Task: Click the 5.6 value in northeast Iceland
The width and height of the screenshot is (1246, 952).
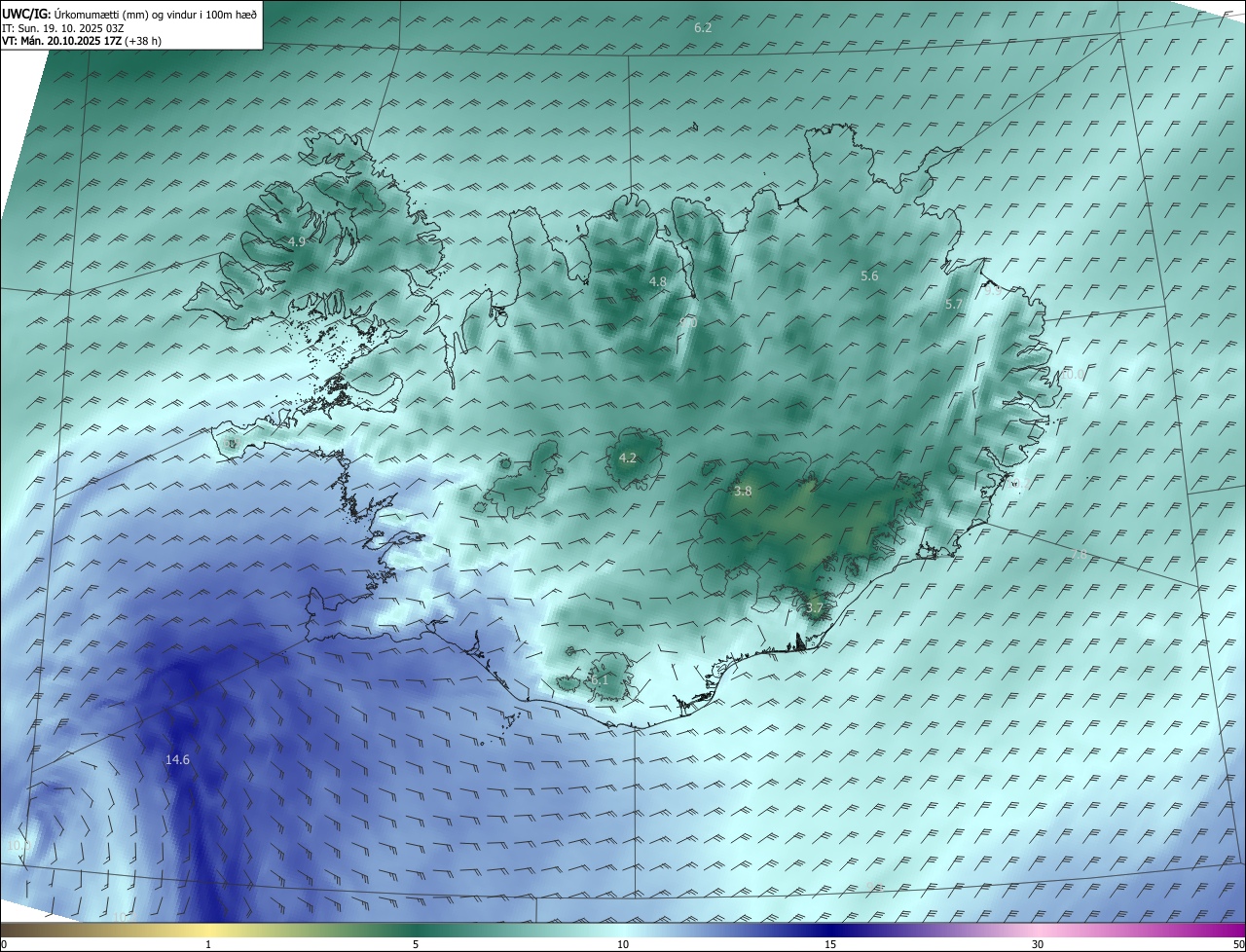Action: [869, 276]
